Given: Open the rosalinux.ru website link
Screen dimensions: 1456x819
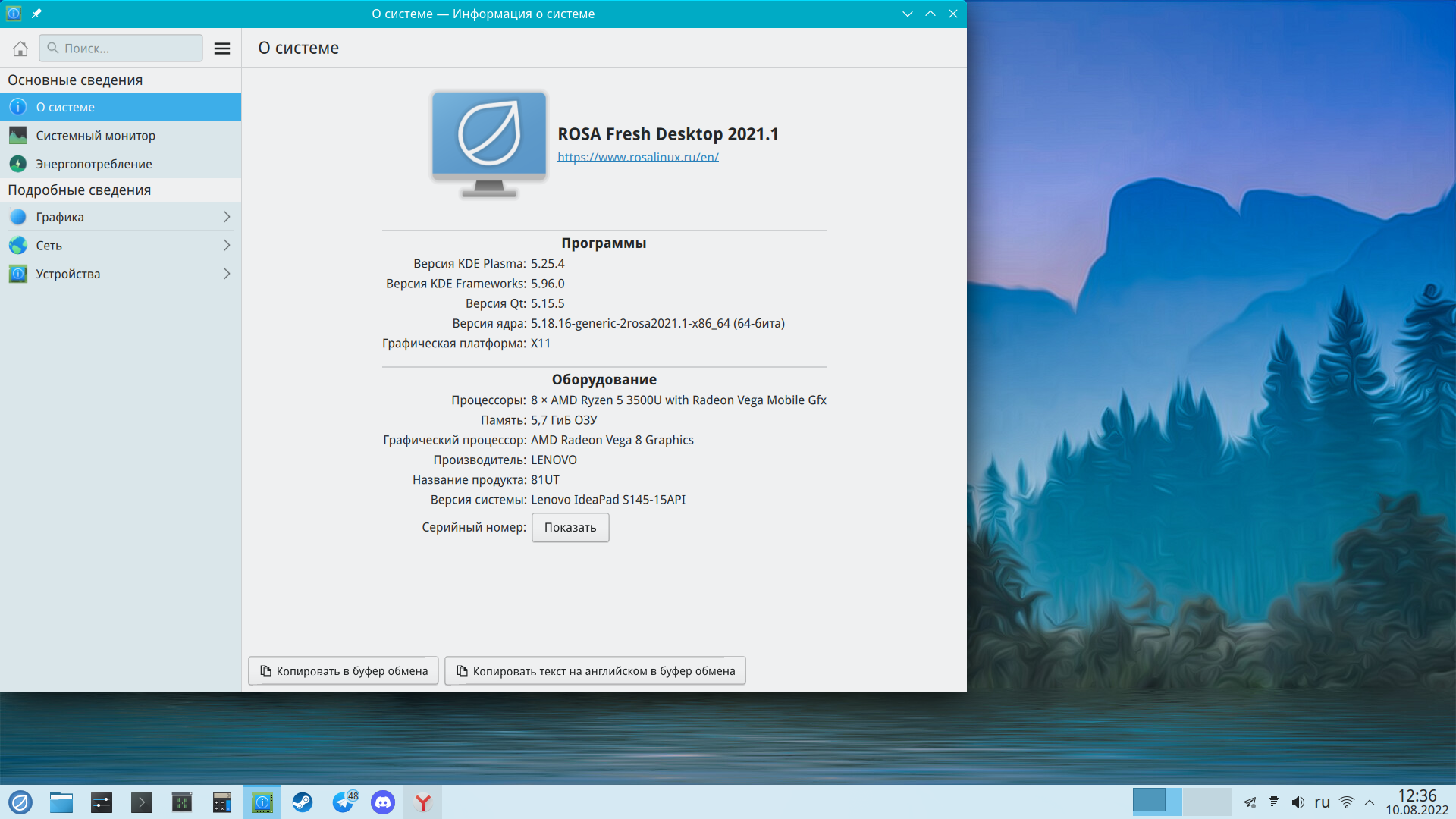Looking at the screenshot, I should (638, 157).
